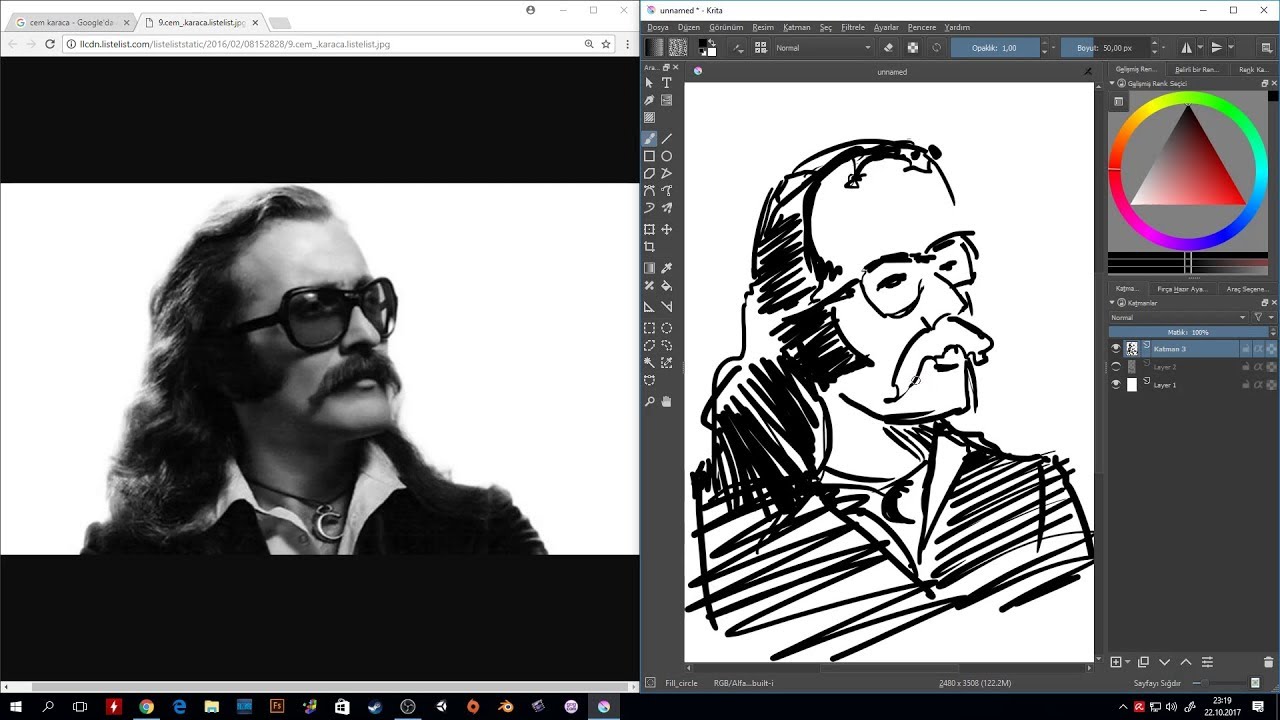Open horizontal mirror options dropdown arrow
This screenshot has height=720, width=1280.
click(1200, 47)
